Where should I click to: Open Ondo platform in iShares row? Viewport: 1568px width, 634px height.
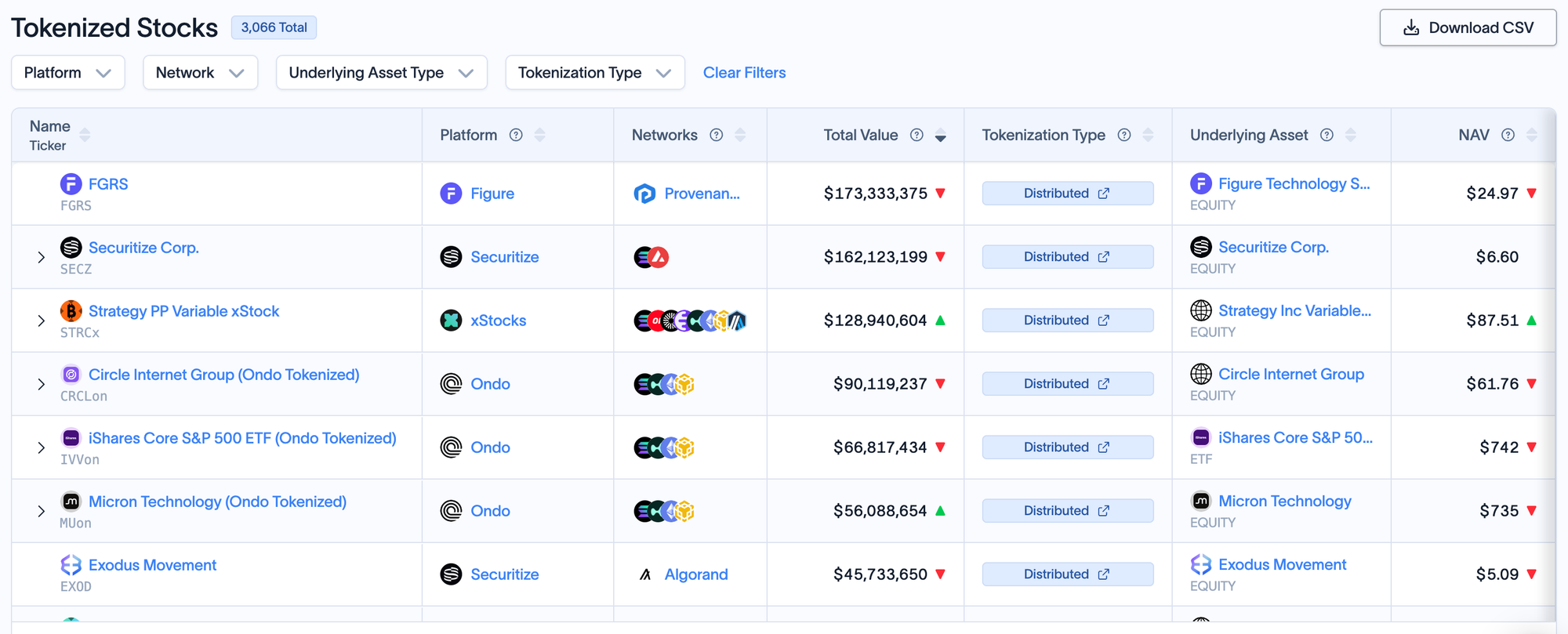(x=490, y=447)
